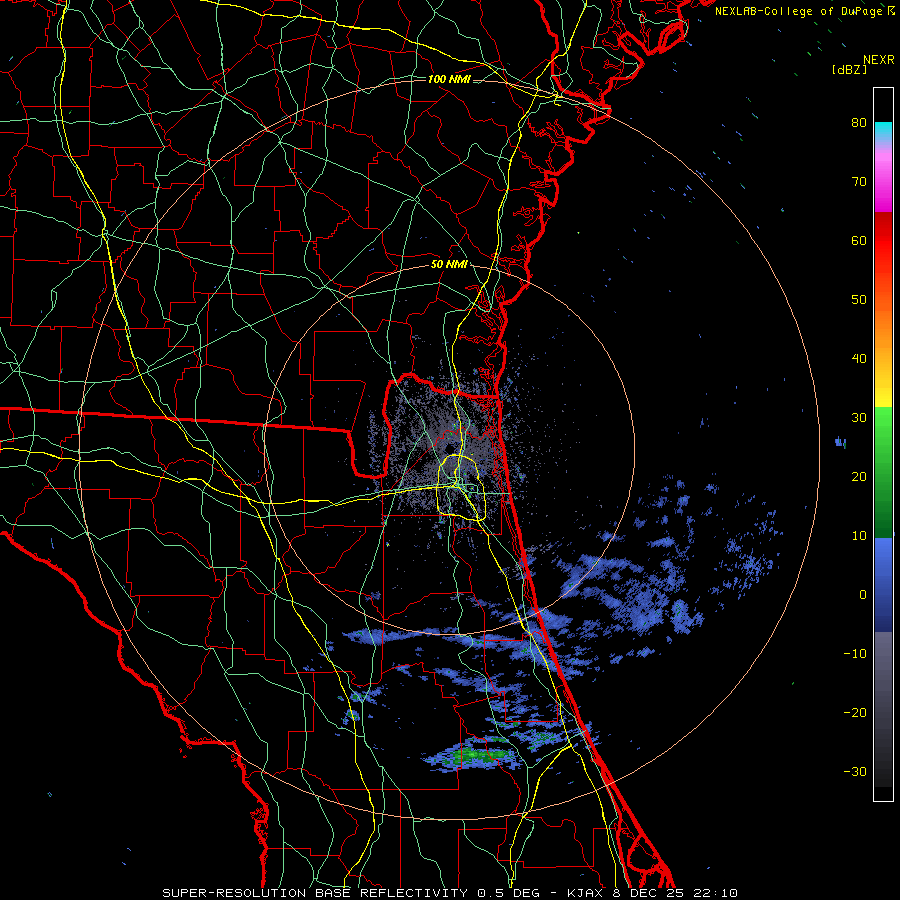Click the 80 value on color scale
This screenshot has width=900, height=900.
(x=859, y=123)
